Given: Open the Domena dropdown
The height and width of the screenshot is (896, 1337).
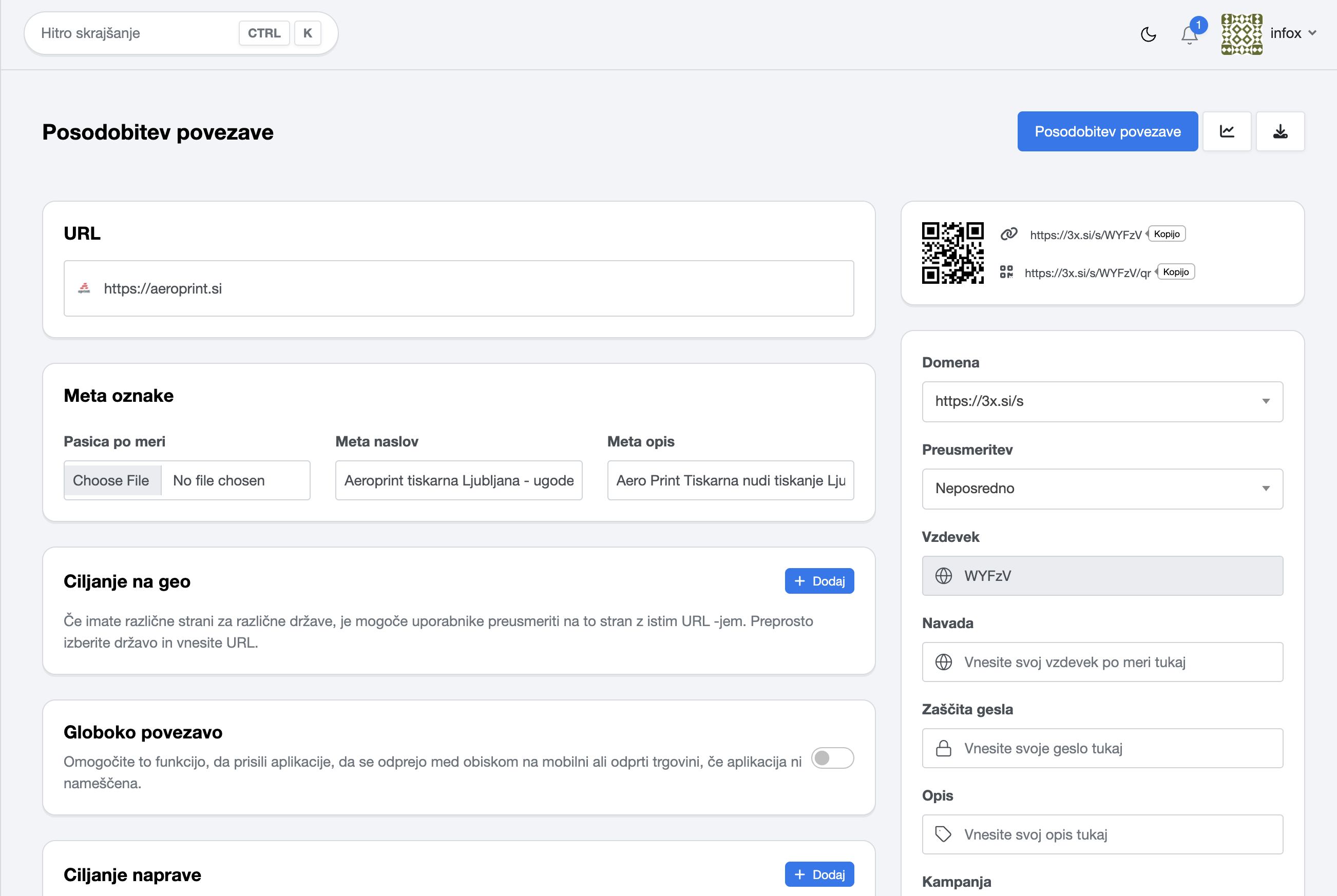Looking at the screenshot, I should tap(1102, 401).
